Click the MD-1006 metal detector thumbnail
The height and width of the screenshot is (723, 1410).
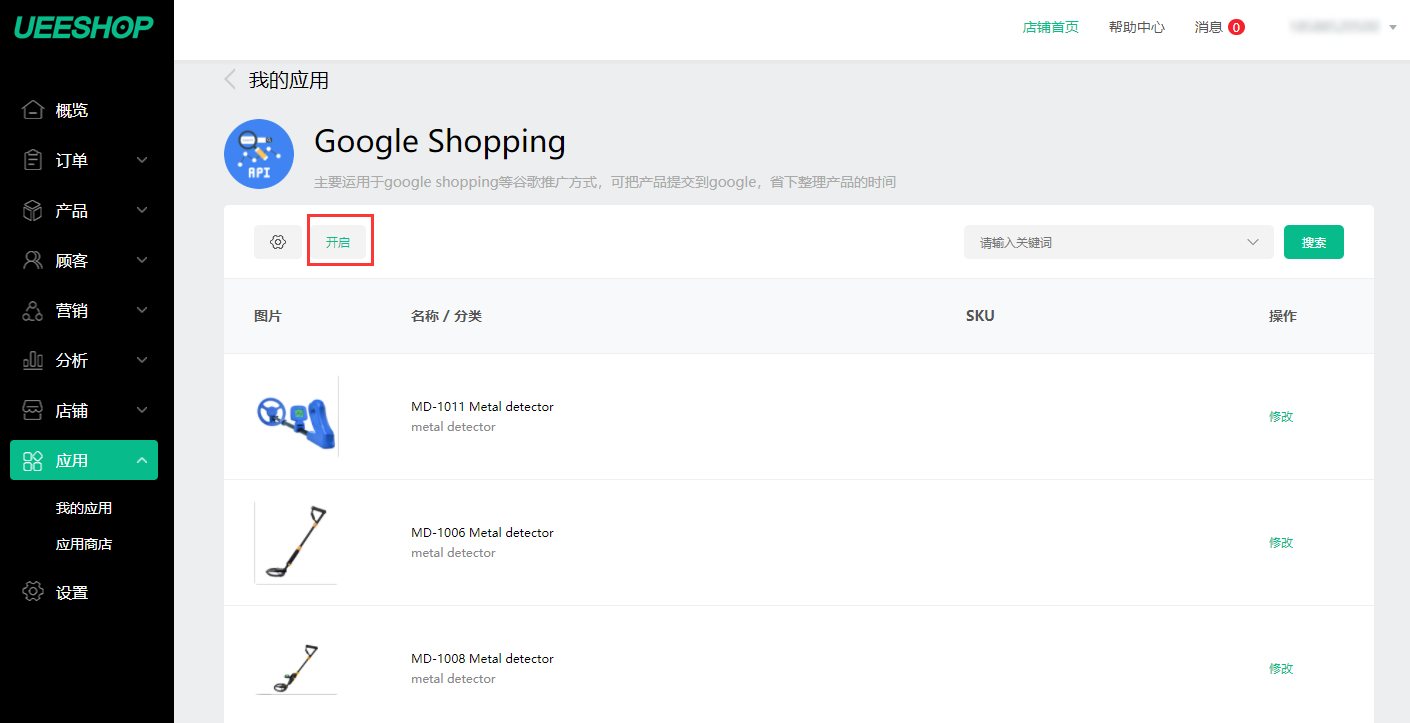tap(296, 542)
